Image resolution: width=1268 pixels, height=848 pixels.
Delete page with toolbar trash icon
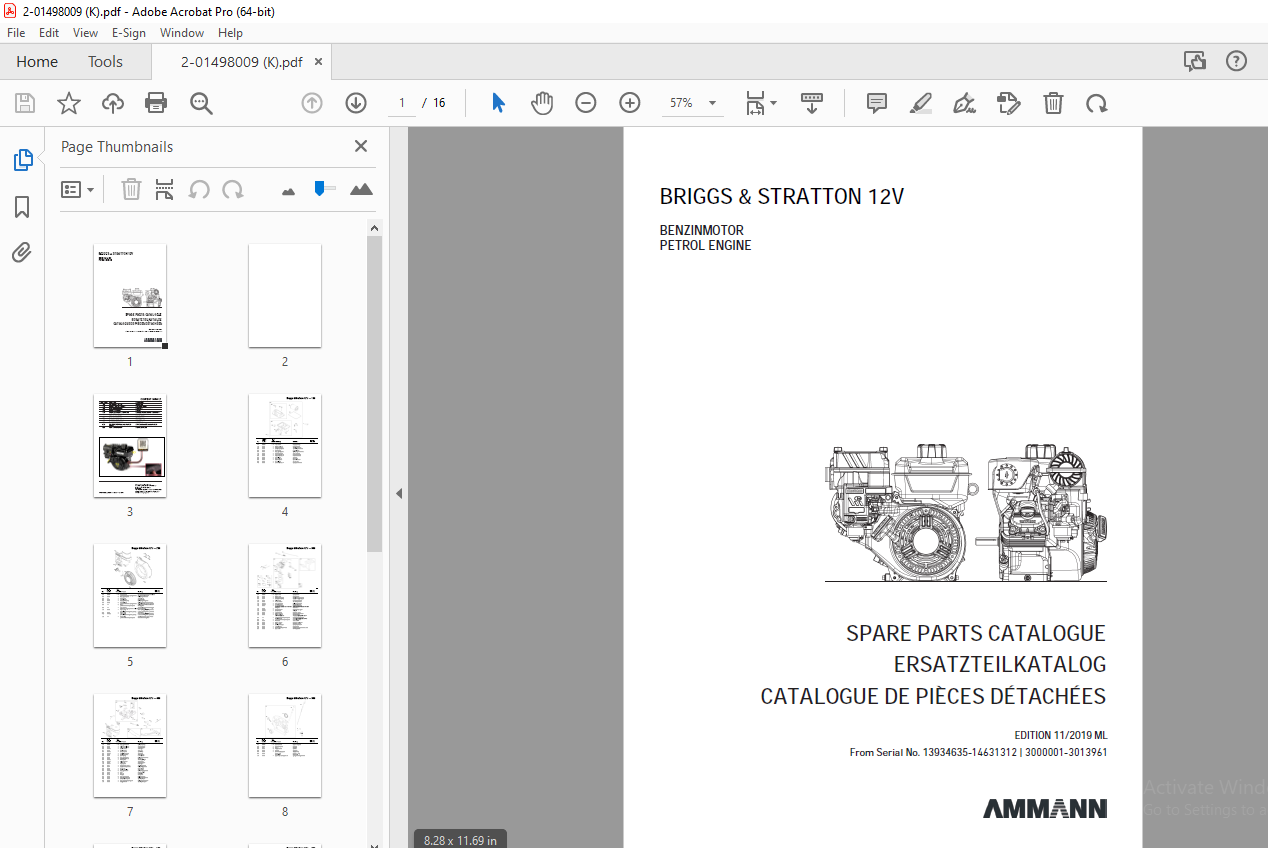[1053, 103]
